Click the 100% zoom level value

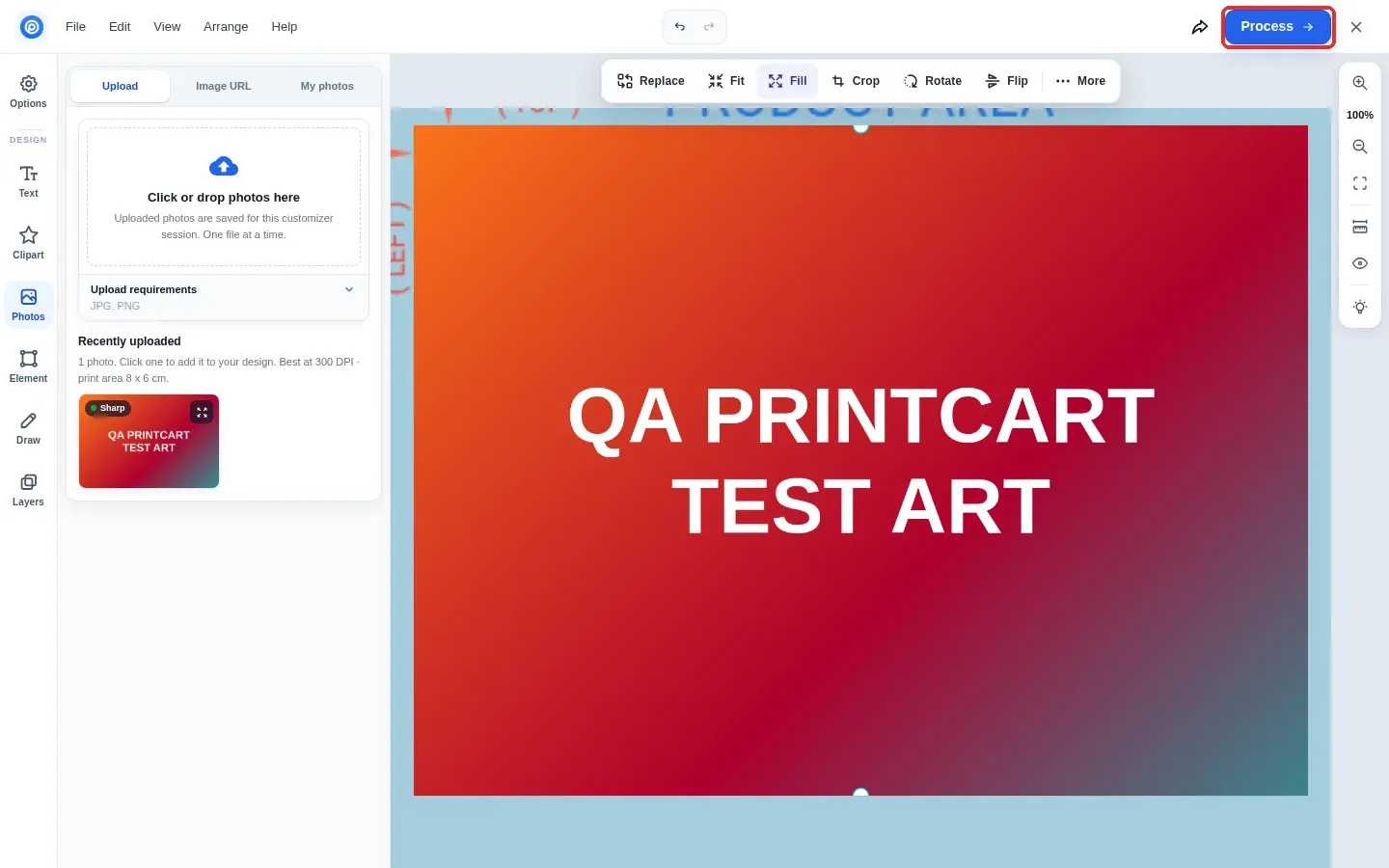[x=1360, y=115]
